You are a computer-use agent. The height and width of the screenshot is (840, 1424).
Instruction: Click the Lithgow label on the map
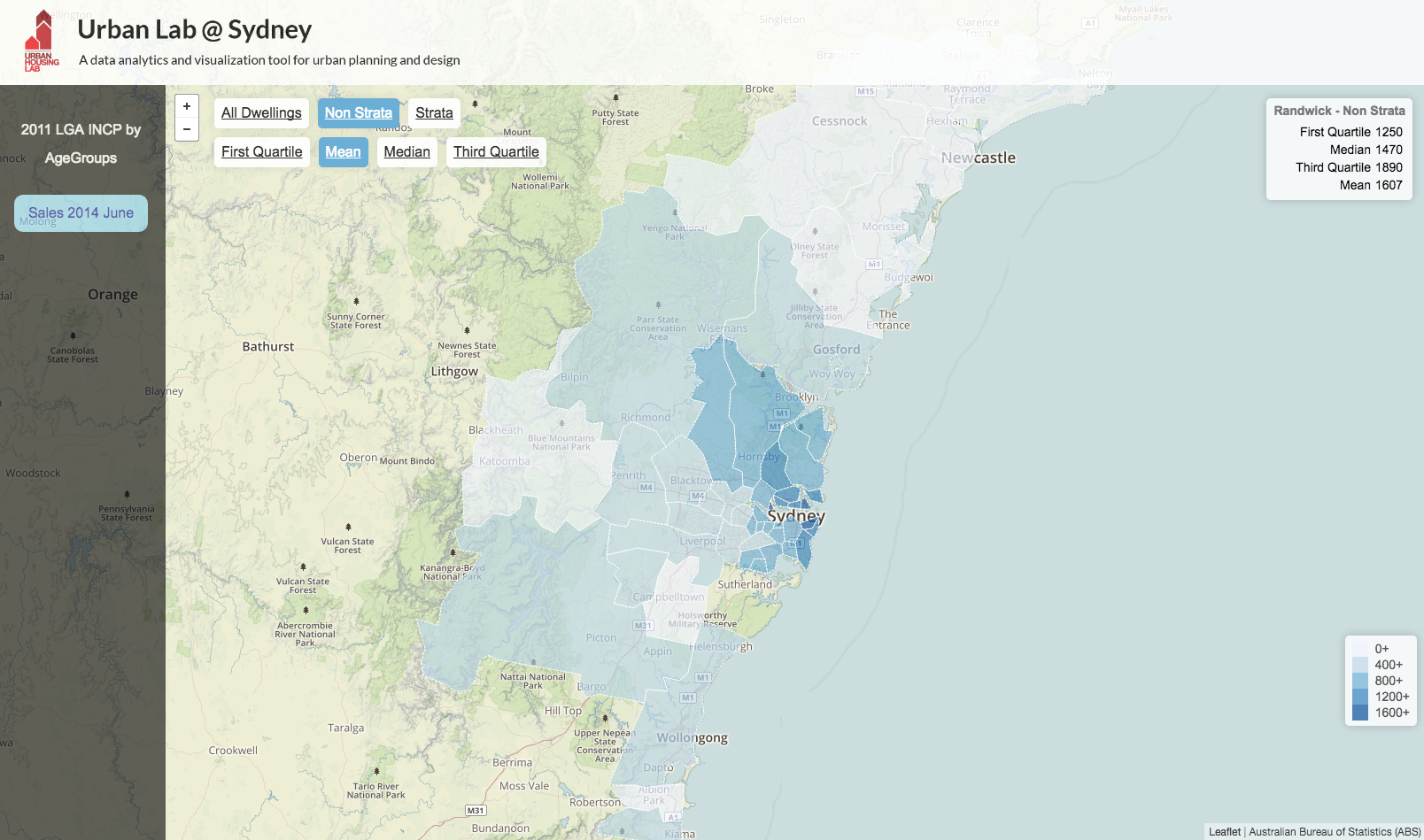(x=454, y=372)
